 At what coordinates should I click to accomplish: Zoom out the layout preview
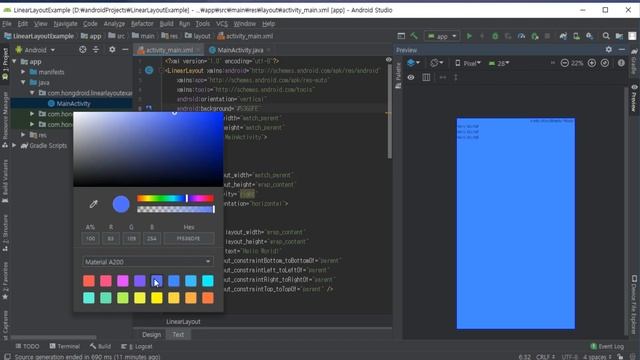point(564,63)
